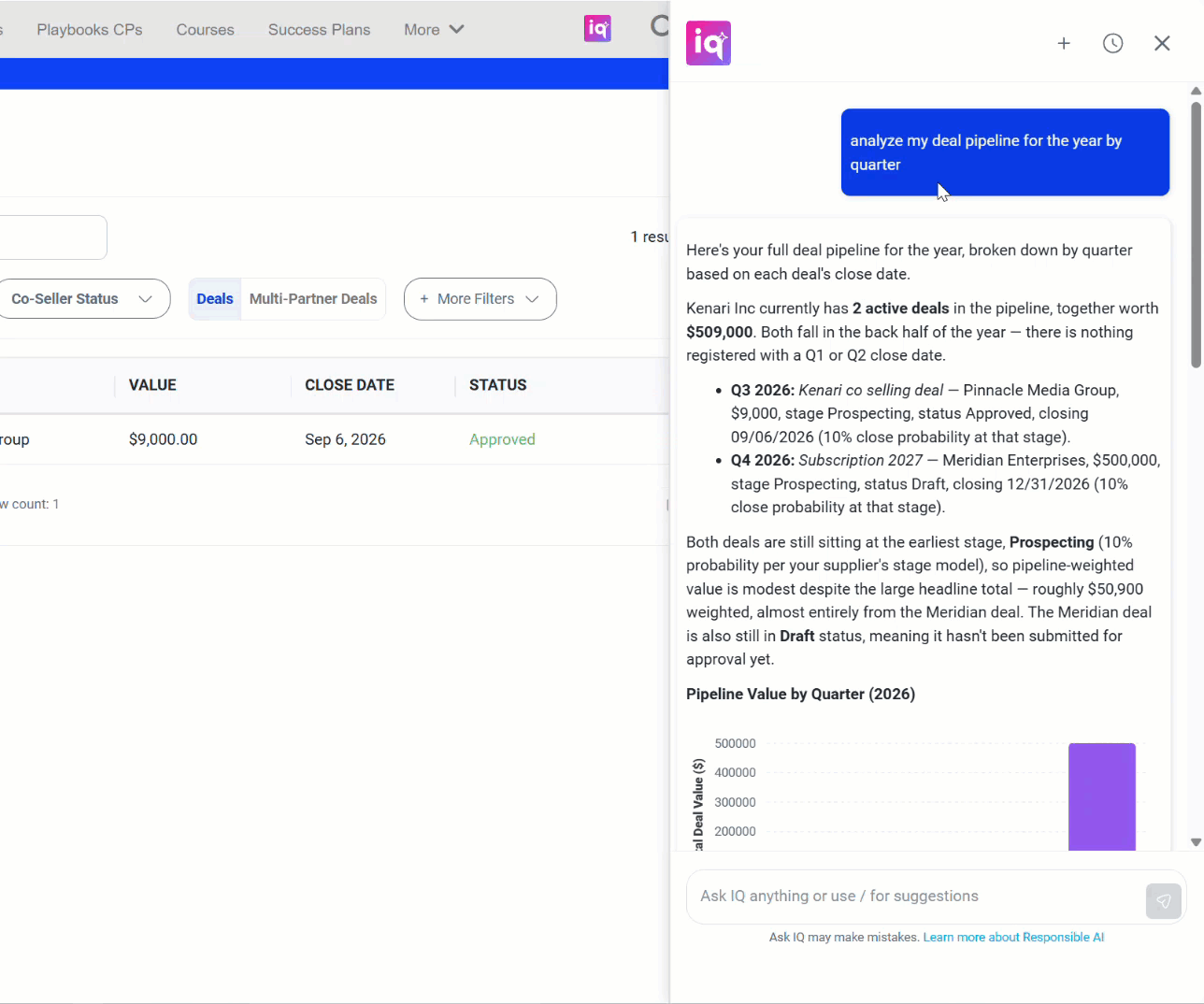Image resolution: width=1204 pixels, height=1004 pixels.
Task: Open Success Plans in navigation
Action: (320, 30)
